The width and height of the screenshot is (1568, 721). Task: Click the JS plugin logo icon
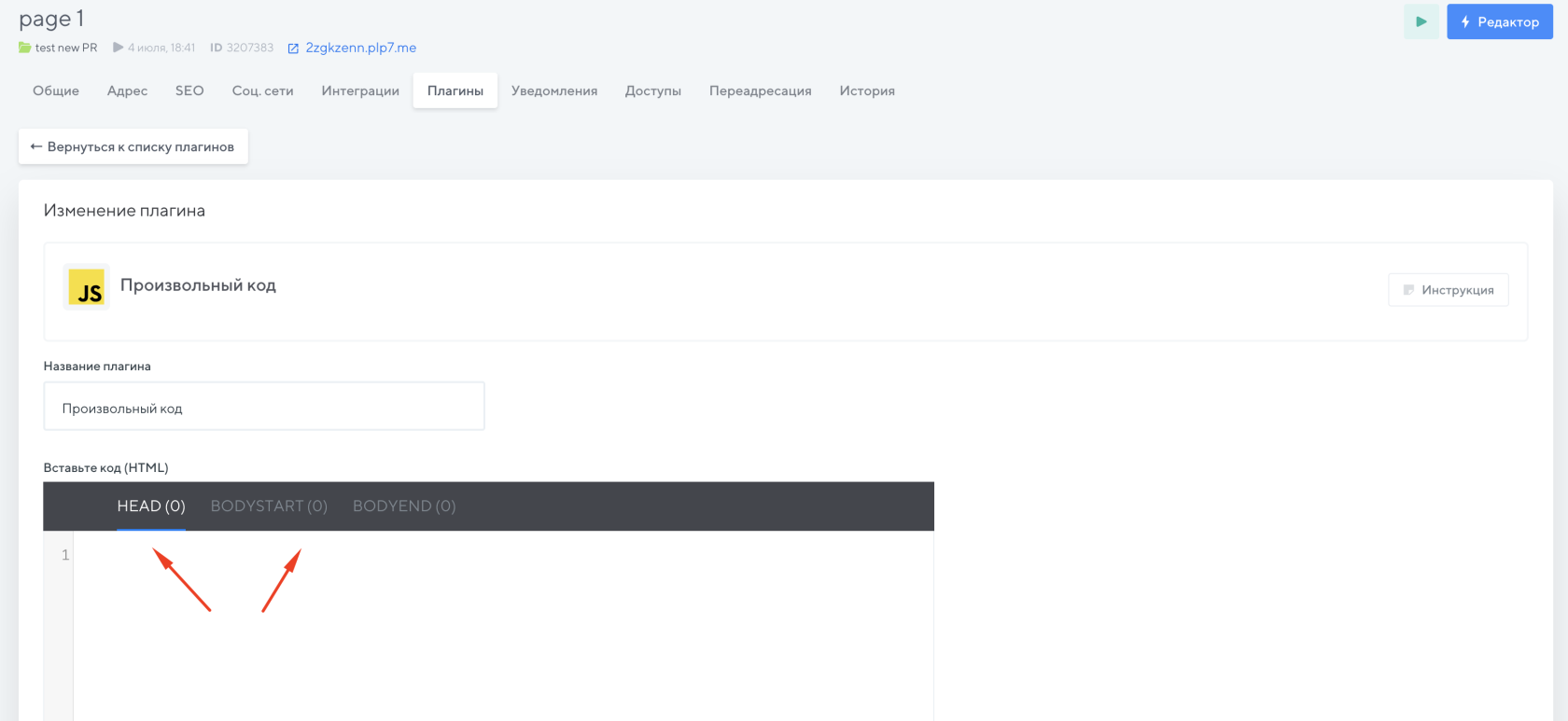87,287
